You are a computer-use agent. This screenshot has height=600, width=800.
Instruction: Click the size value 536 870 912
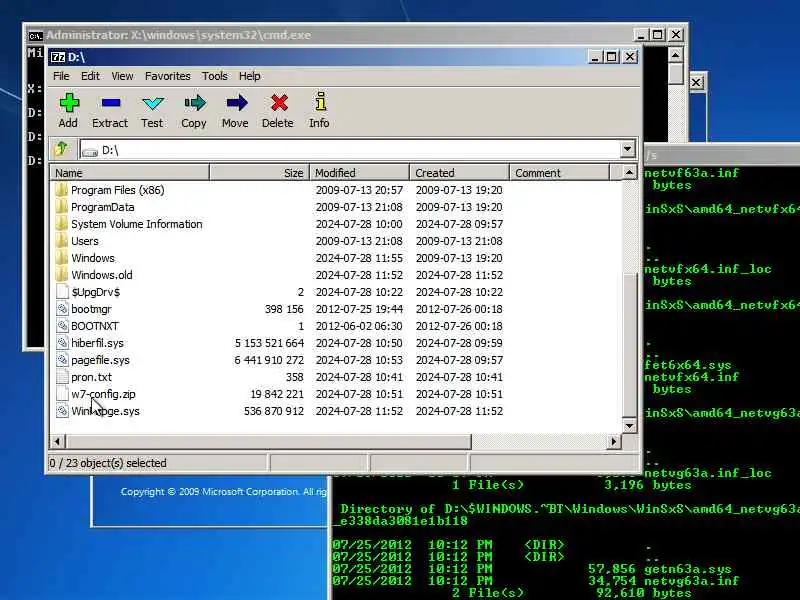pos(273,411)
